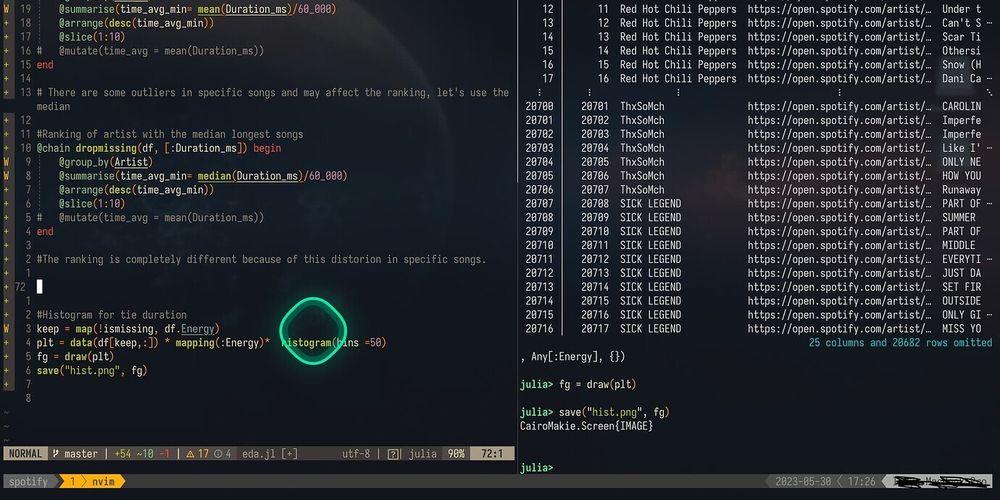Screen dimensions: 1000x500
Task: Click the eda.jl file name in statusline
Action: pos(257,453)
